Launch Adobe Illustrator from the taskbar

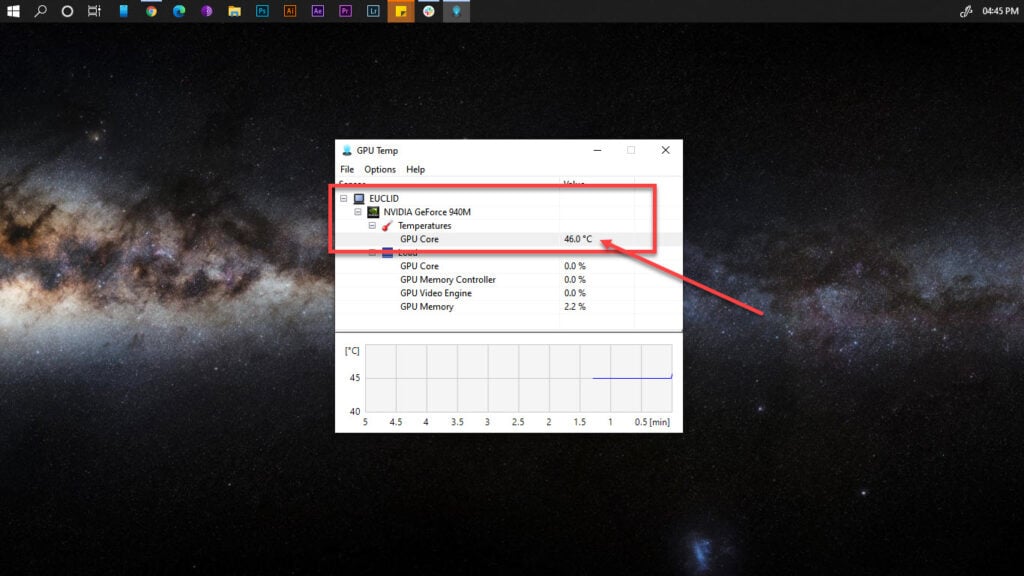click(290, 11)
